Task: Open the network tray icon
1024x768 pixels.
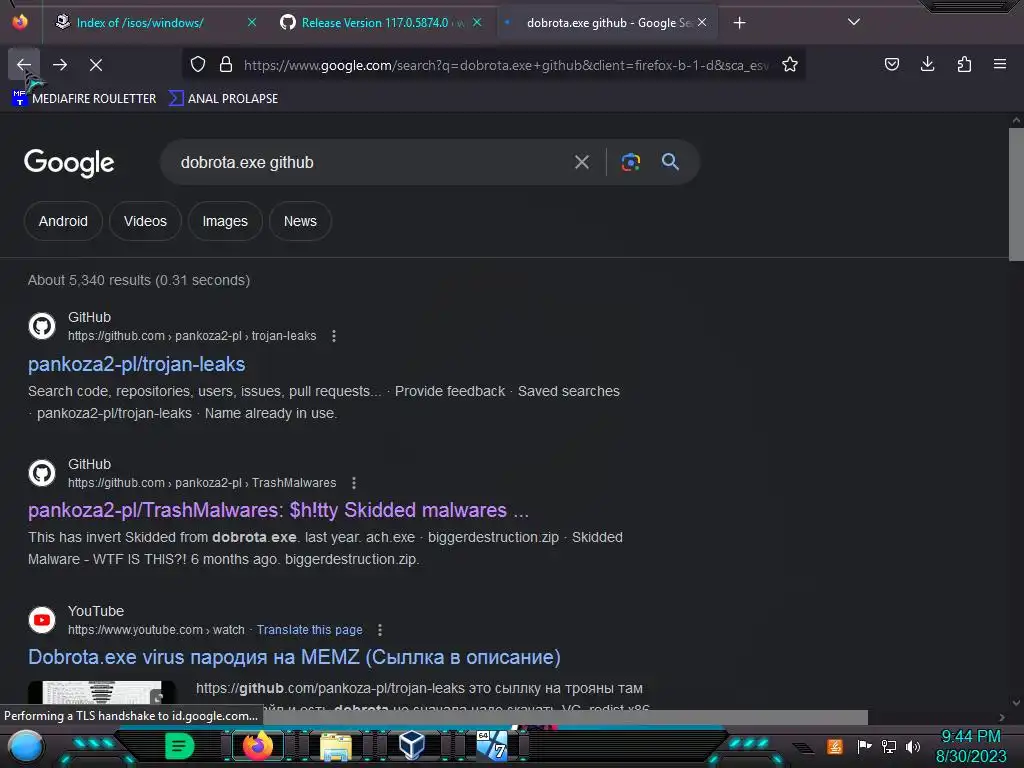Action: (889, 746)
